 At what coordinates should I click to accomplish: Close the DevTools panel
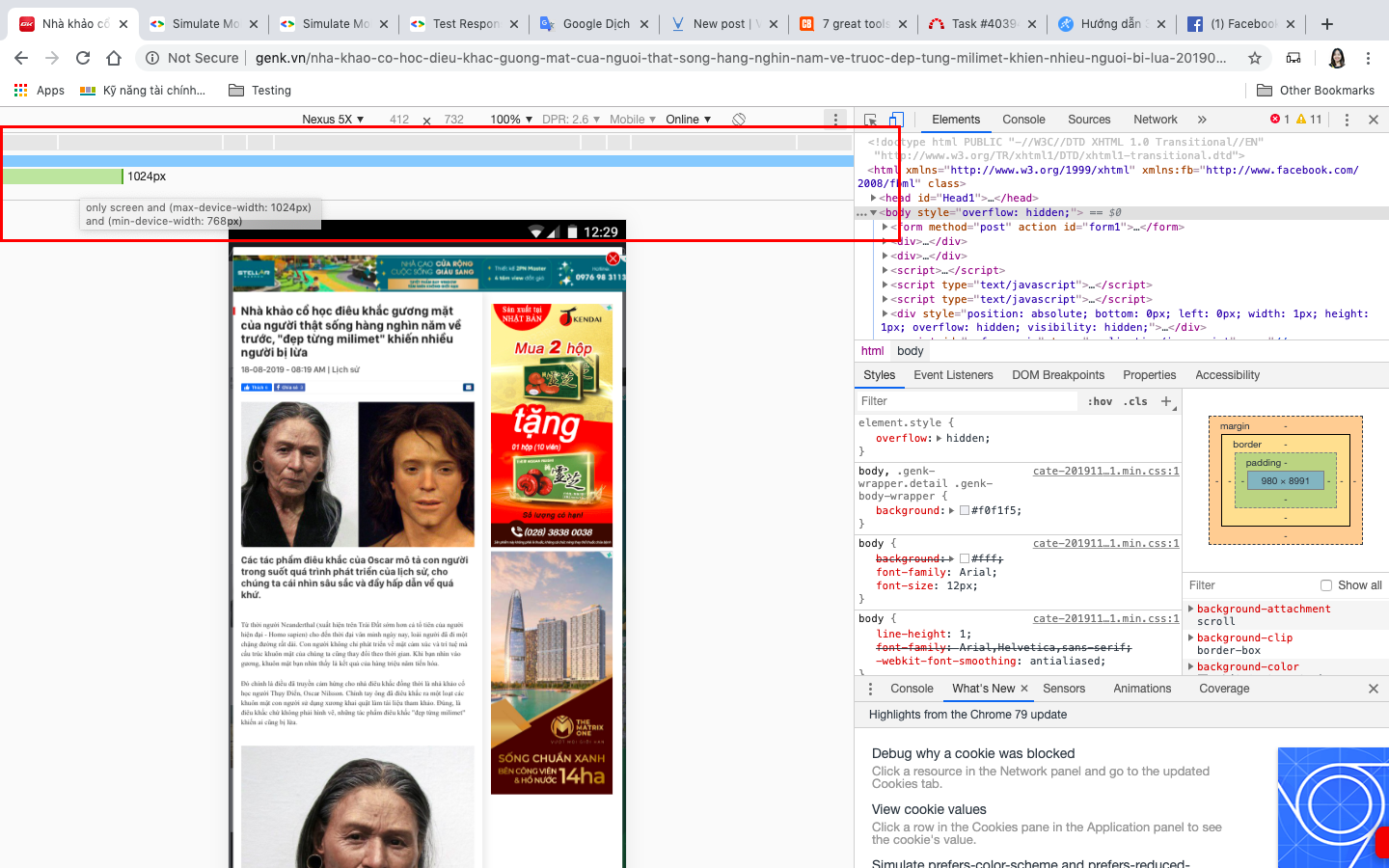tap(1374, 120)
